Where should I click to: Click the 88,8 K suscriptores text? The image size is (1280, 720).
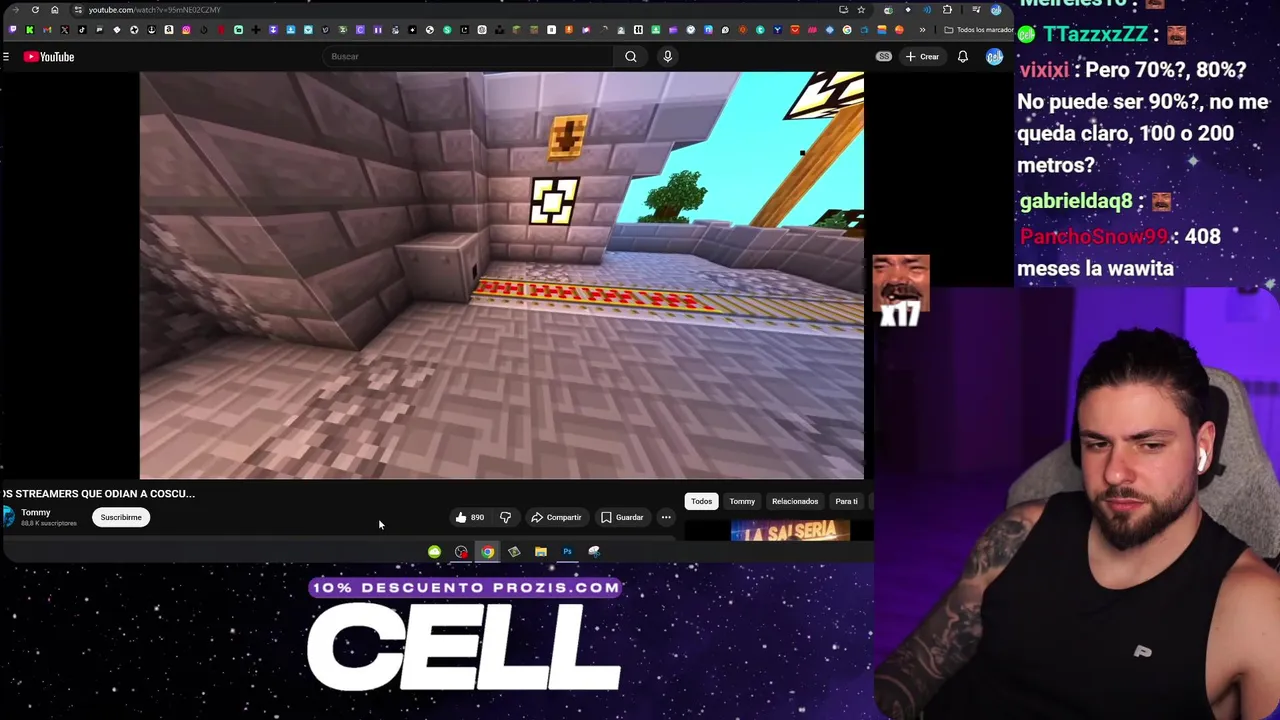coord(49,524)
